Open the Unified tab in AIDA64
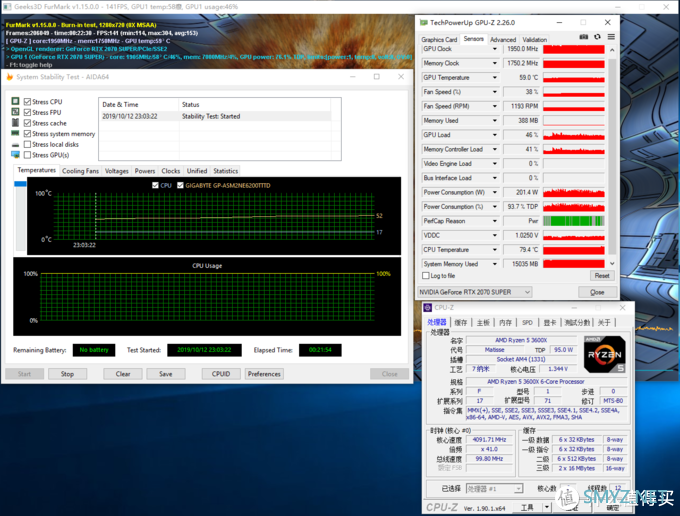 (x=197, y=171)
